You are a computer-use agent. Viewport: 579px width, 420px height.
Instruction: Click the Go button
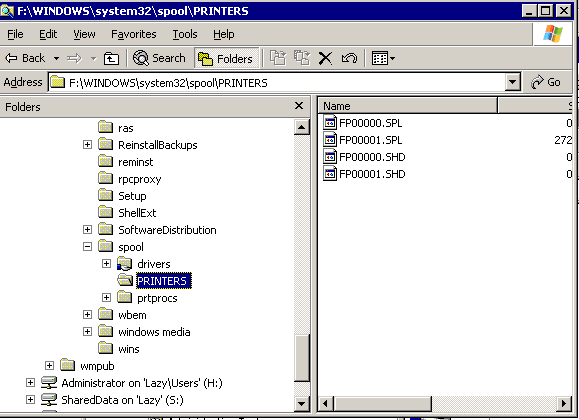click(x=546, y=82)
